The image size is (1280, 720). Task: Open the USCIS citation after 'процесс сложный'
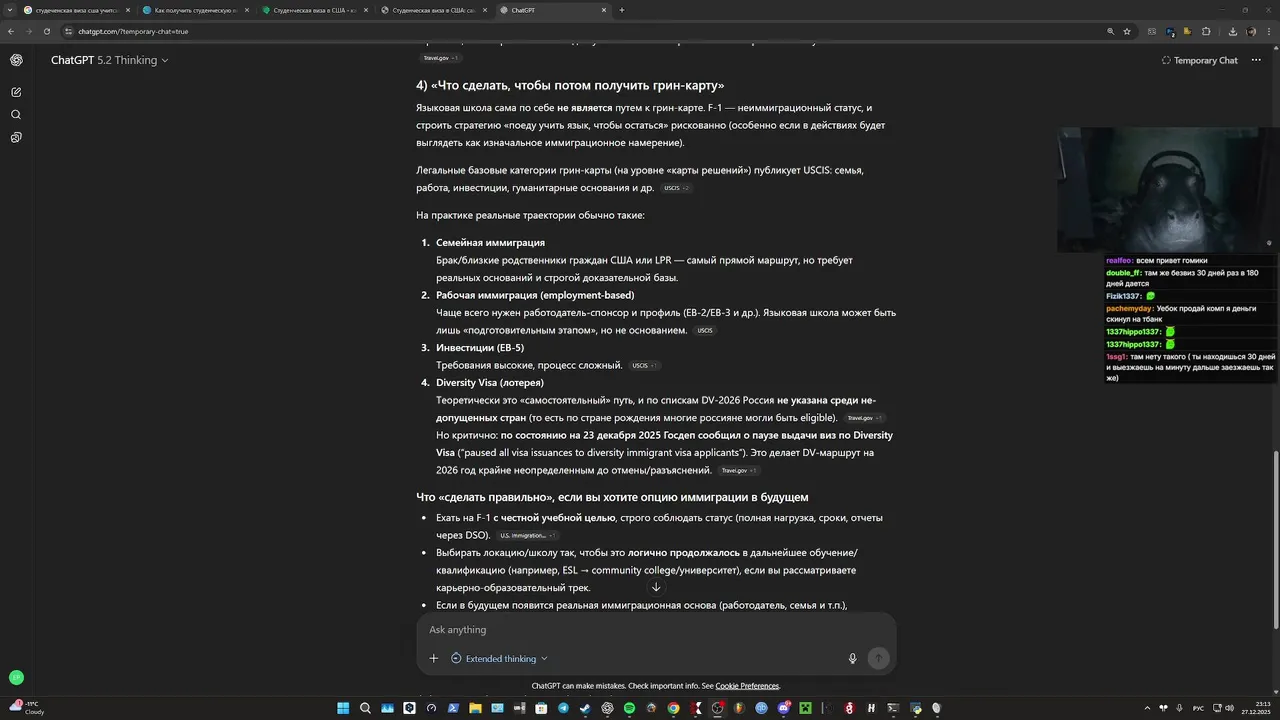pyautogui.click(x=644, y=365)
